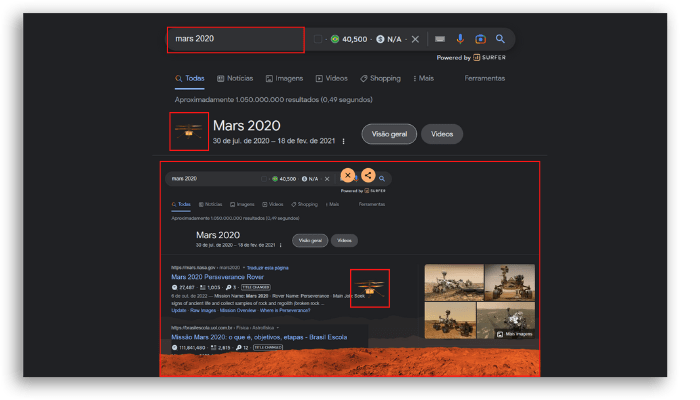Clear the top search box with the X icon
This screenshot has width=700, height=400.
[x=415, y=39]
